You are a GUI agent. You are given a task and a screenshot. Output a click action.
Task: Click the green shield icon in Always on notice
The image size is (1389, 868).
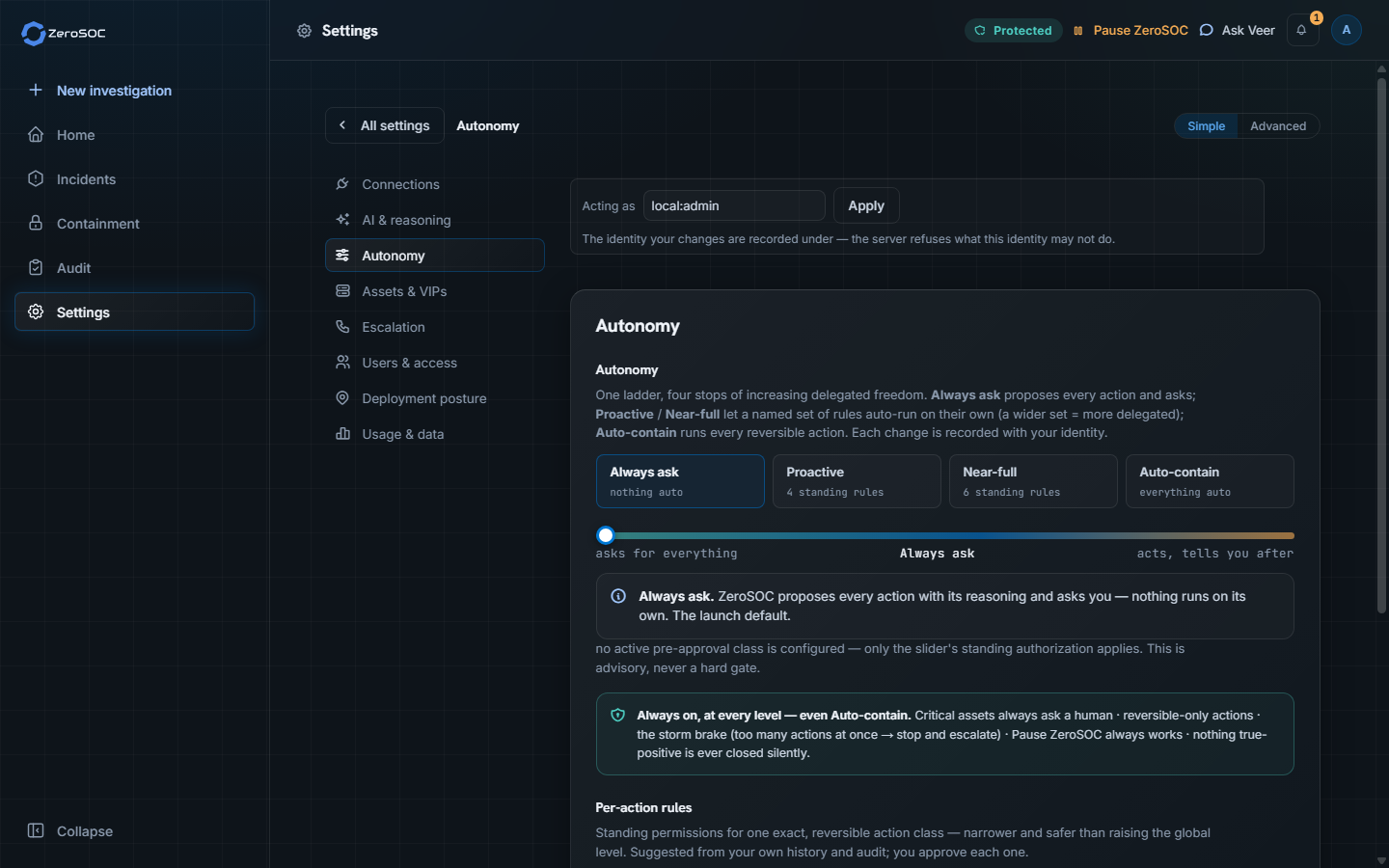click(618, 715)
